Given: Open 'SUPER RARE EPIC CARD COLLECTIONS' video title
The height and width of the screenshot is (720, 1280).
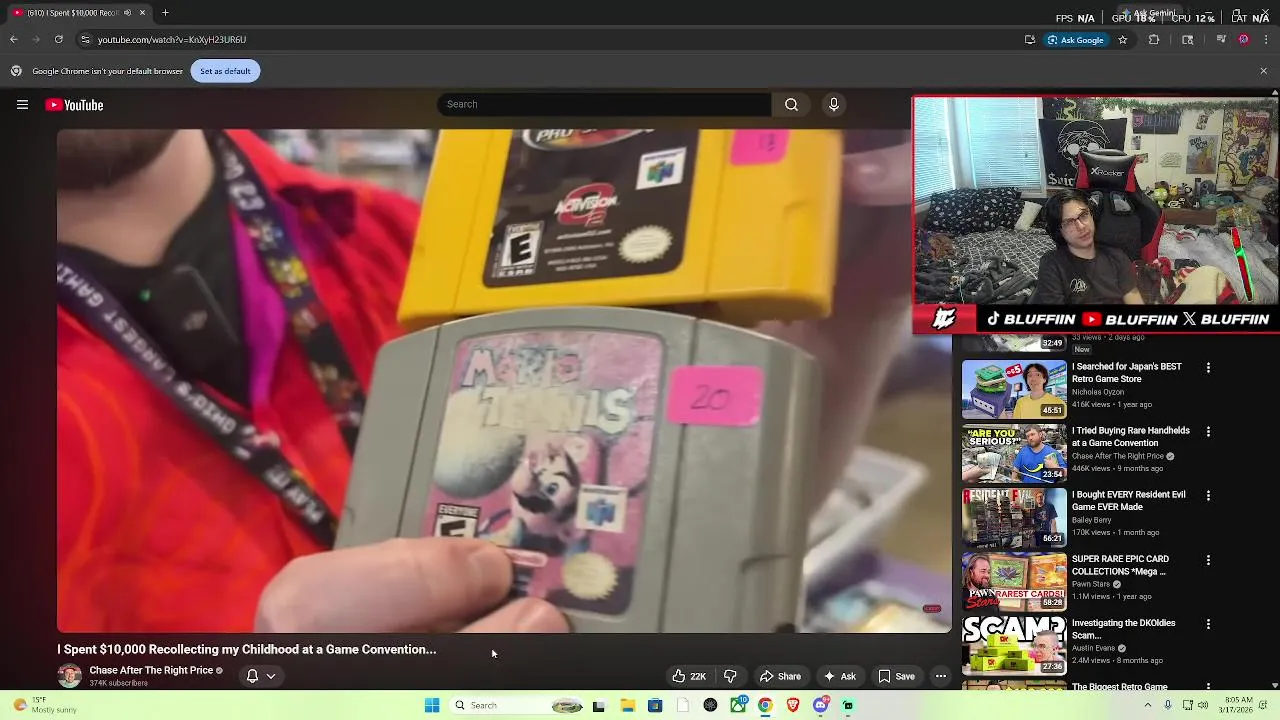Looking at the screenshot, I should (x=1120, y=565).
